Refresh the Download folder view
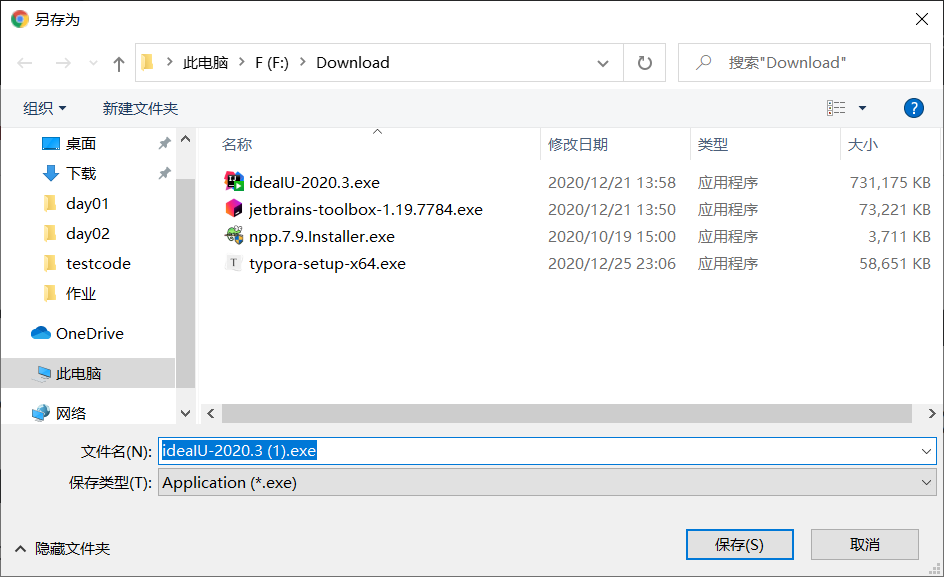This screenshot has width=944, height=577. click(x=645, y=63)
